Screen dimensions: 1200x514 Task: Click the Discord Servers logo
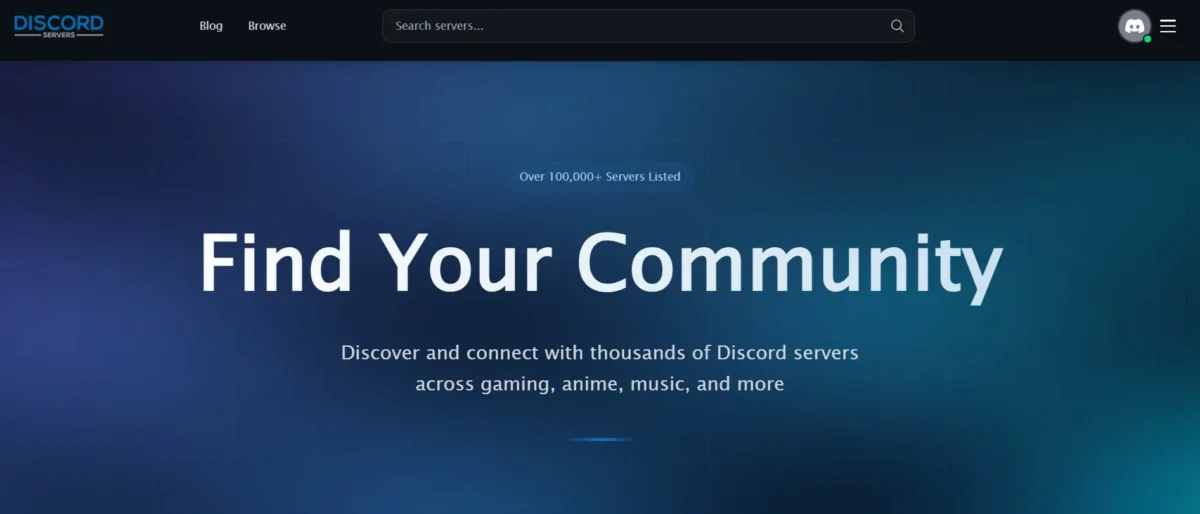point(58,26)
